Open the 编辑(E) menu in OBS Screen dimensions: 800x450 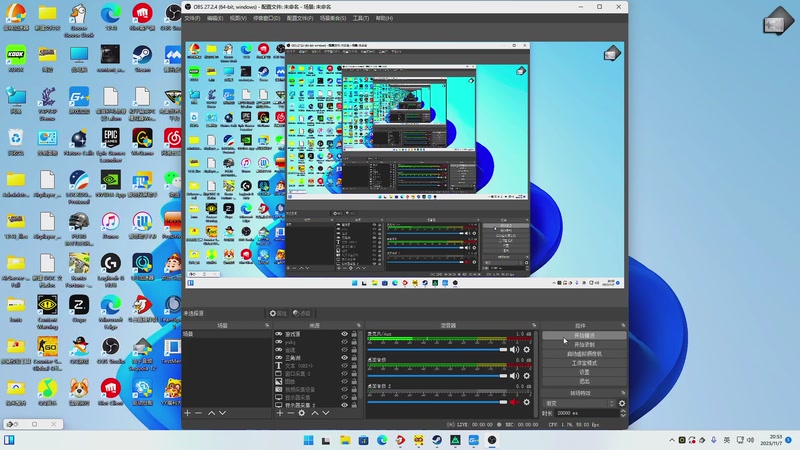pos(215,18)
